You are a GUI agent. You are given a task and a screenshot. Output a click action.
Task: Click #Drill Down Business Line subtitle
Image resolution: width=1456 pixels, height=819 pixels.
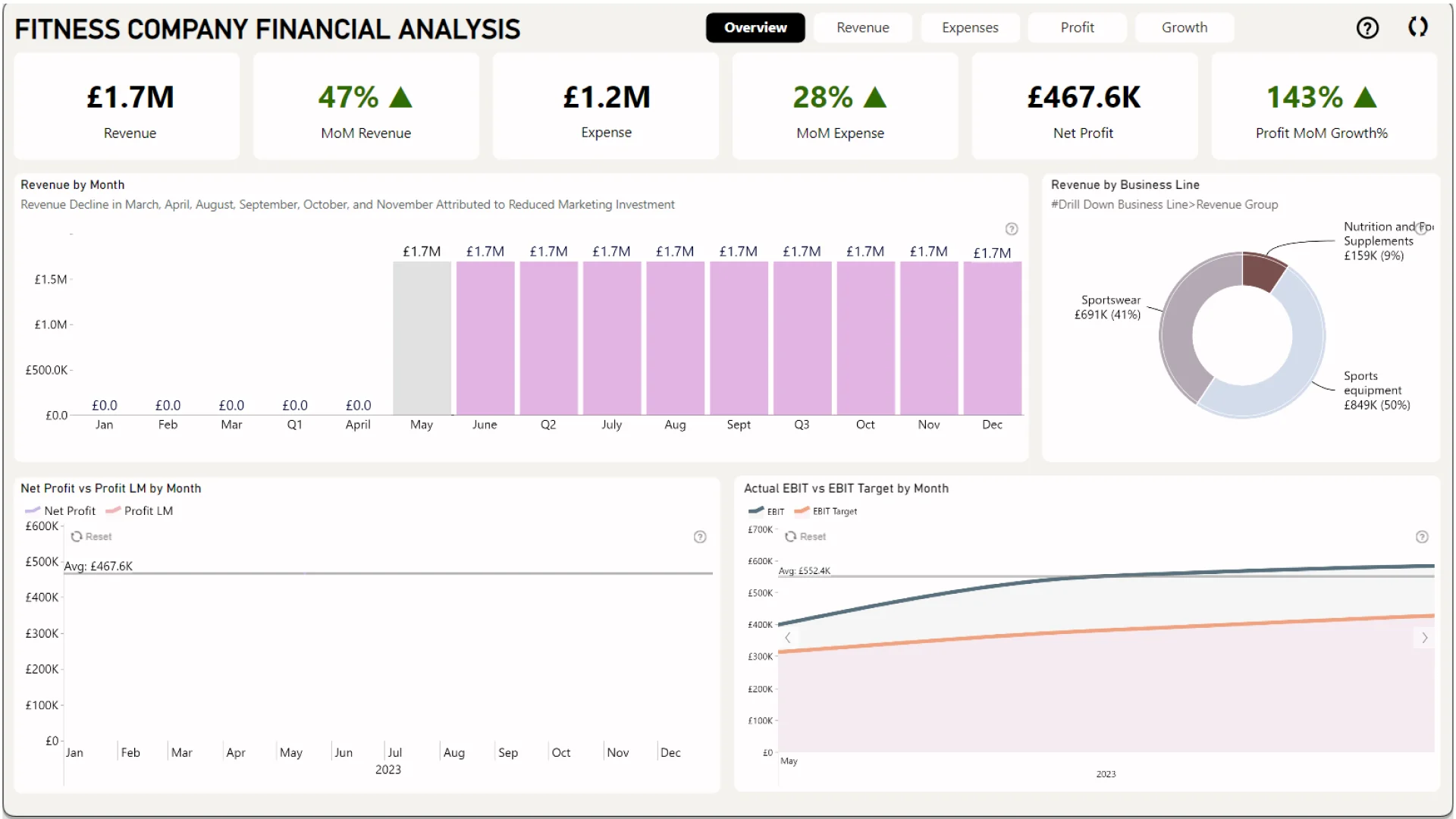1164,205
